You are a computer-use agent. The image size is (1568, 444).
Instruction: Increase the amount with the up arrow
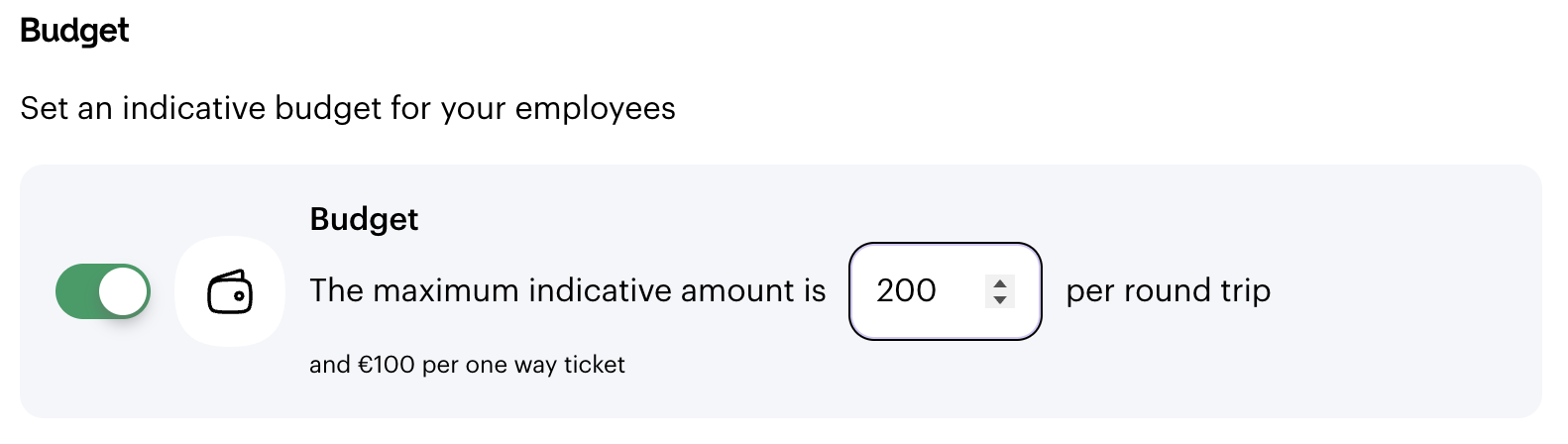pyautogui.click(x=999, y=282)
